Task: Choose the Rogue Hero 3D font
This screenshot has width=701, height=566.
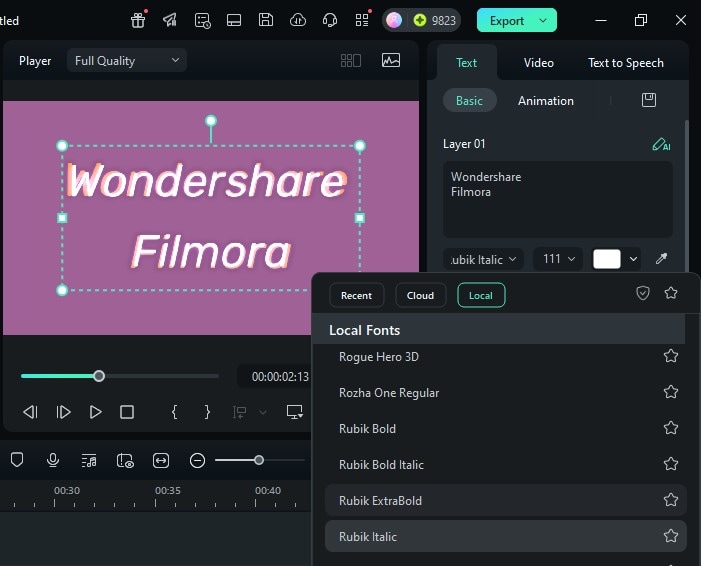Action: pos(506,357)
